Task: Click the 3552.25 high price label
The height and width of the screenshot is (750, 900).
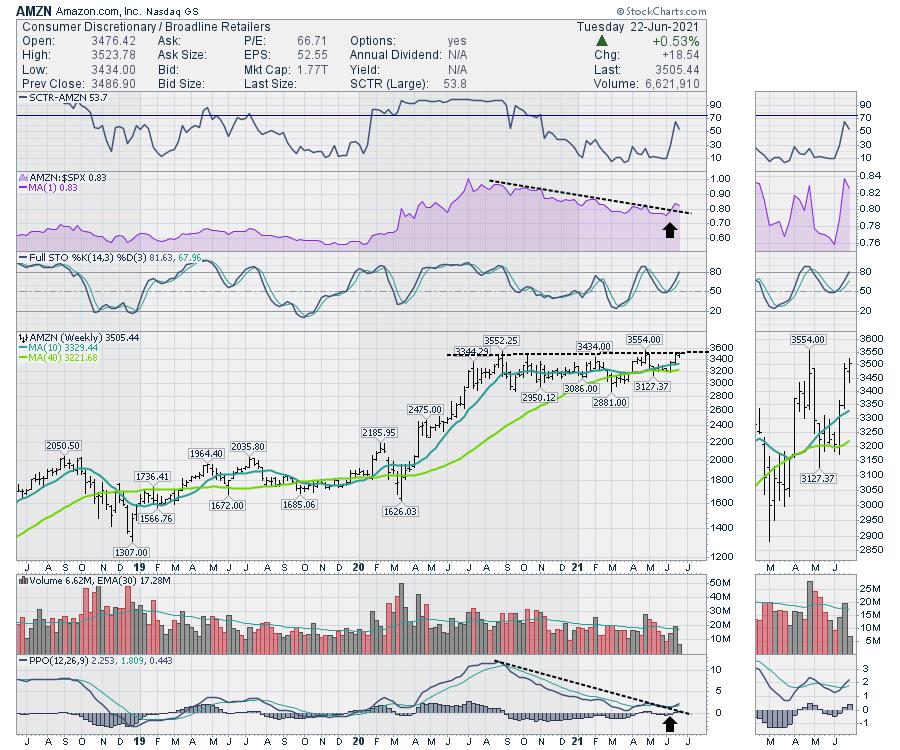Action: coord(501,340)
